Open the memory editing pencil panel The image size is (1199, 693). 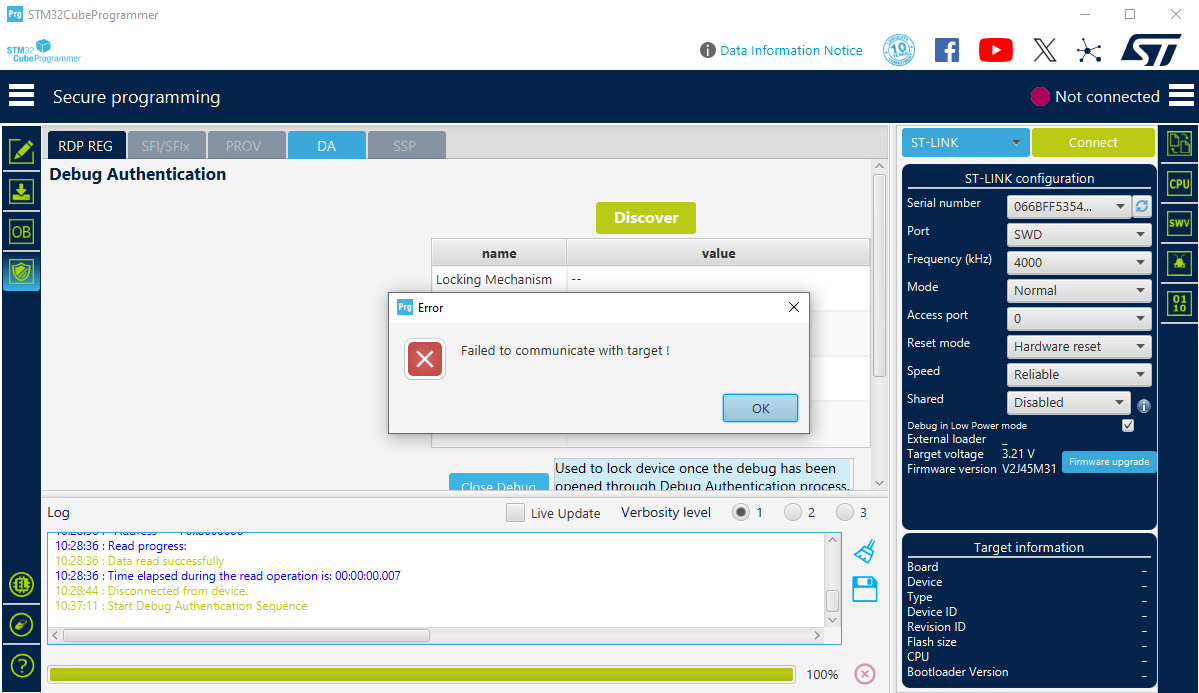pyautogui.click(x=21, y=150)
